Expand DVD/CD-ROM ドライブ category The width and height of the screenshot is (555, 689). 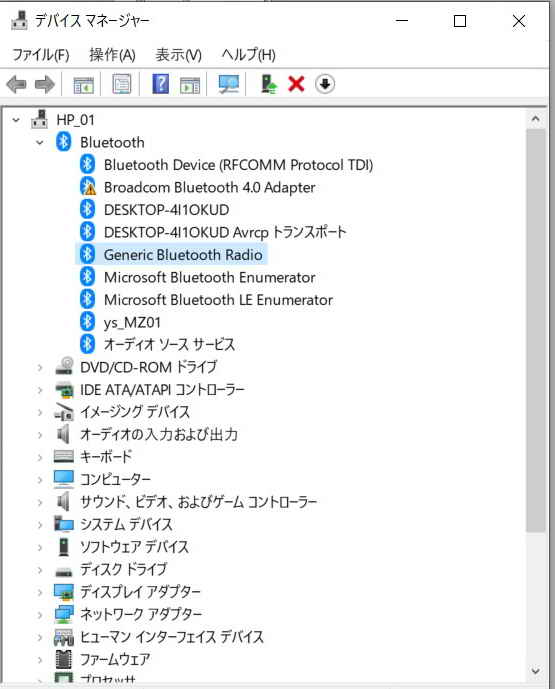(x=40, y=367)
